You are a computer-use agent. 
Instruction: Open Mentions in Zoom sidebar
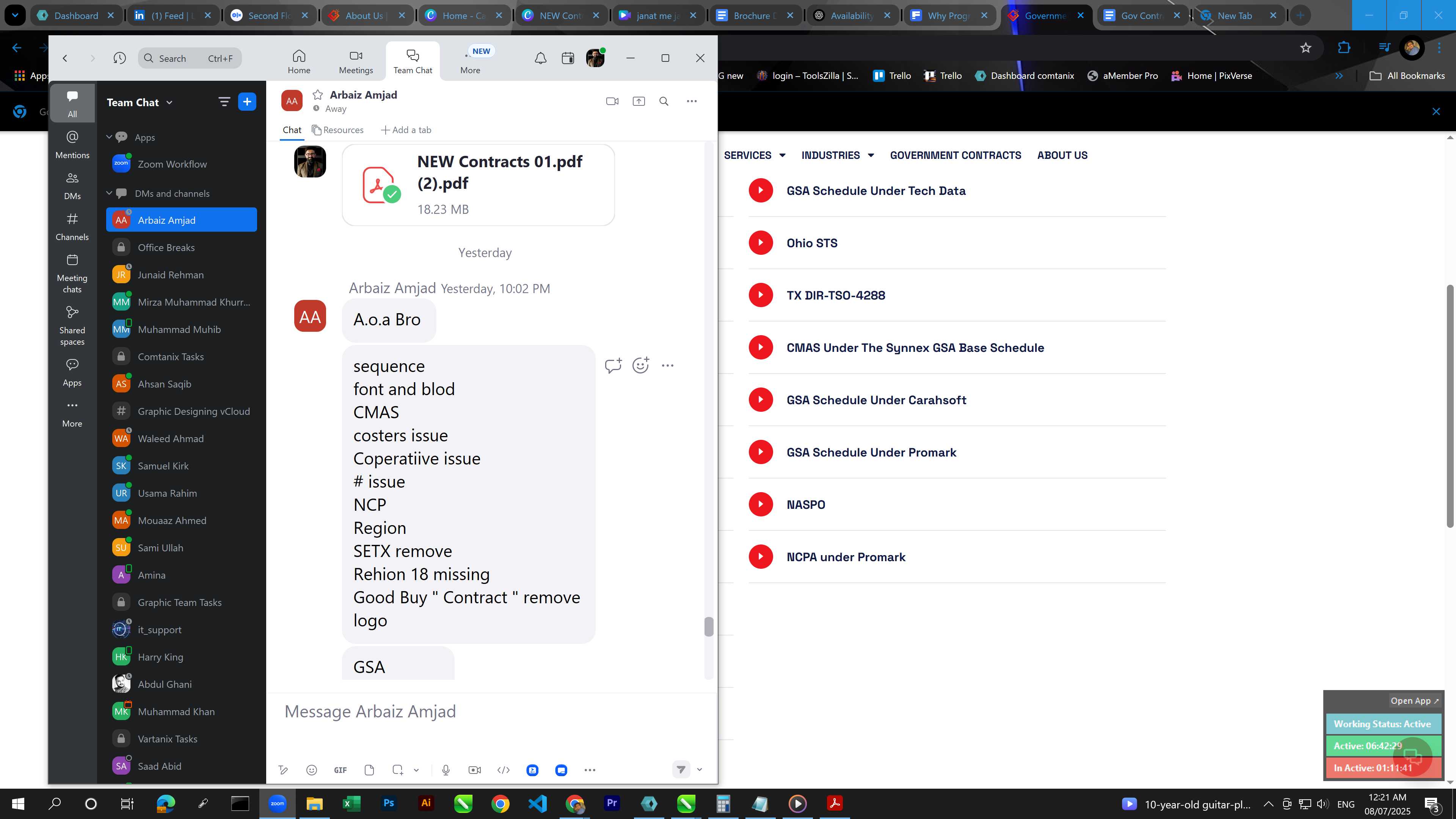(x=72, y=144)
